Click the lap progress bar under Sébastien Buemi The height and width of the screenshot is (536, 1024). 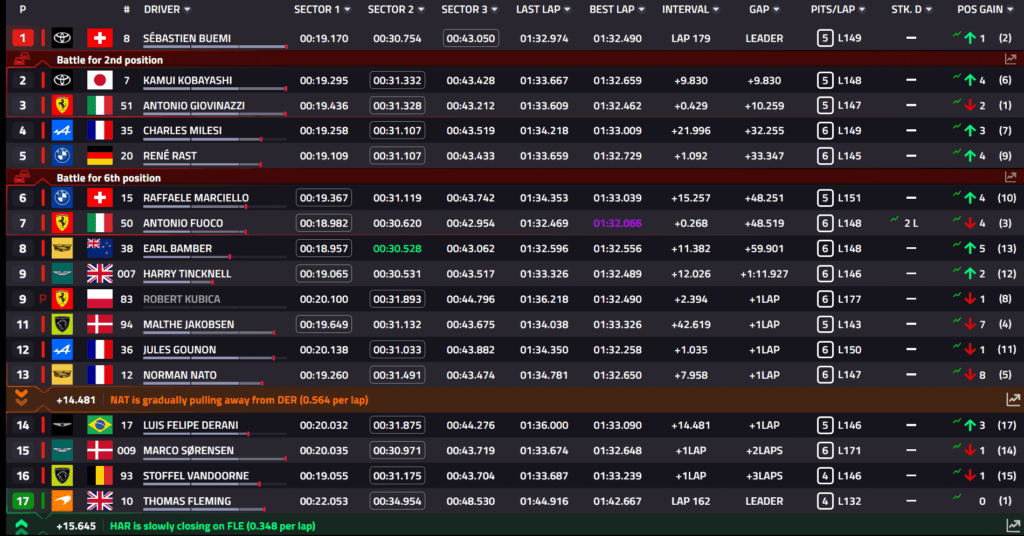pos(215,47)
